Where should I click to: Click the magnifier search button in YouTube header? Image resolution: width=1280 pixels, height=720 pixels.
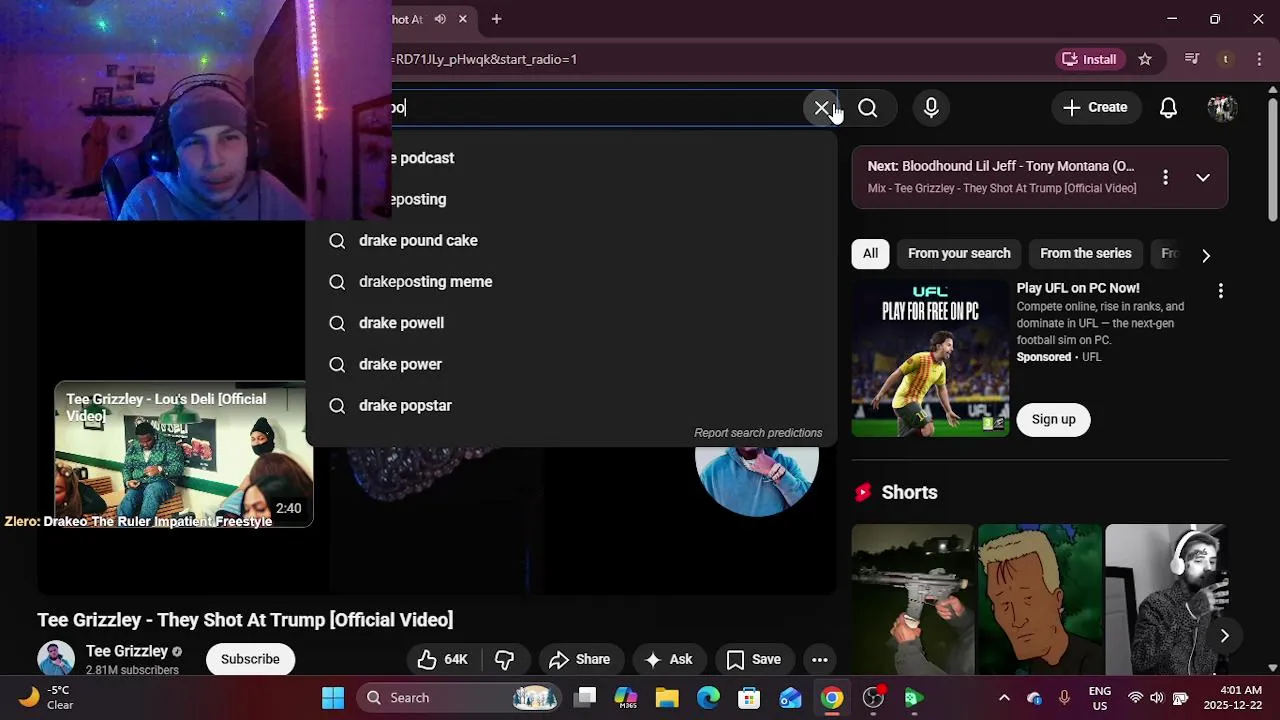coord(868,108)
